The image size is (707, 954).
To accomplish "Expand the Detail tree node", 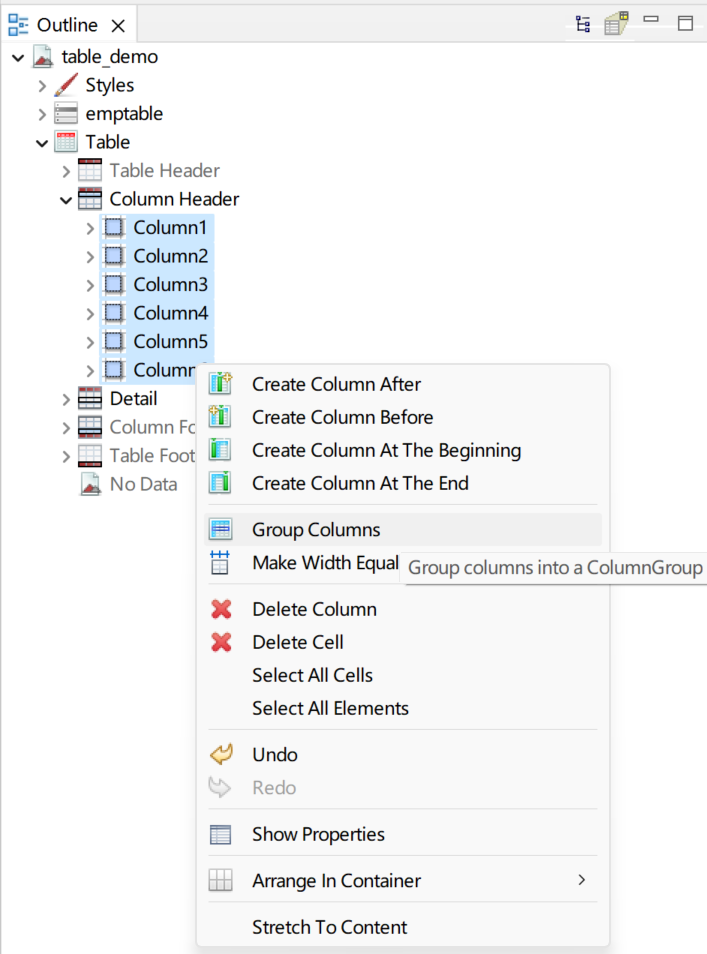I will click(x=66, y=398).
